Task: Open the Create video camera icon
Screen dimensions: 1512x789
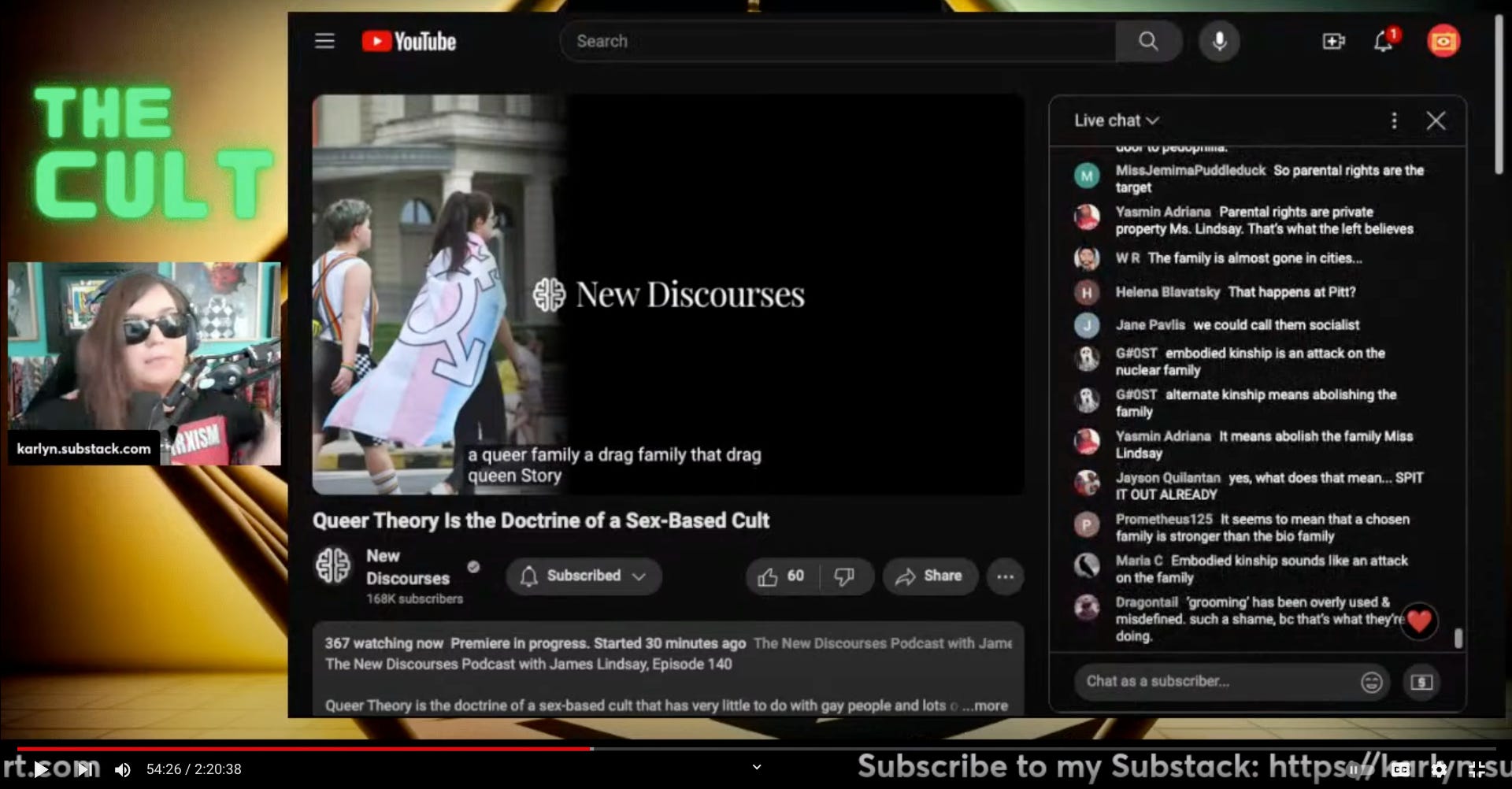Action: [1333, 41]
